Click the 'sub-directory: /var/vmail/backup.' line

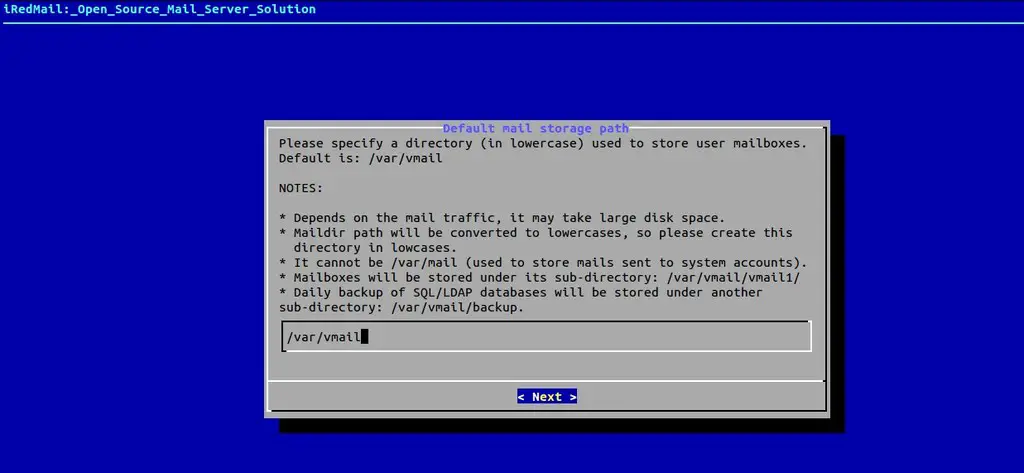pos(402,307)
